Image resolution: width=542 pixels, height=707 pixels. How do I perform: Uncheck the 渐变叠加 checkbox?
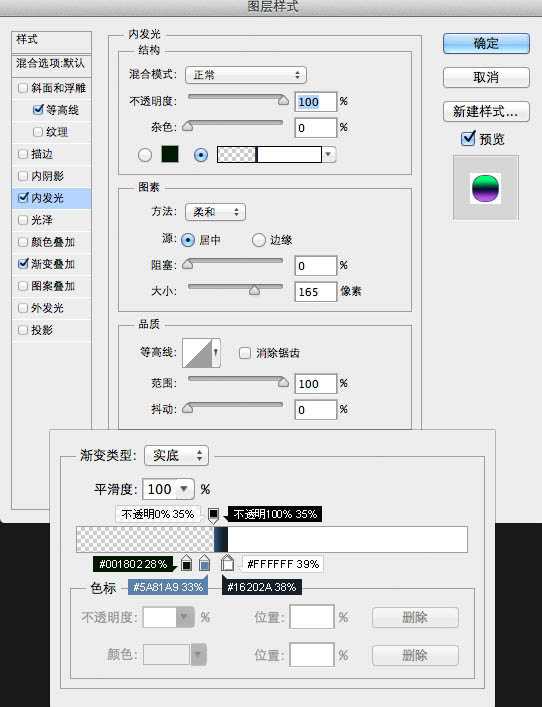point(23,264)
